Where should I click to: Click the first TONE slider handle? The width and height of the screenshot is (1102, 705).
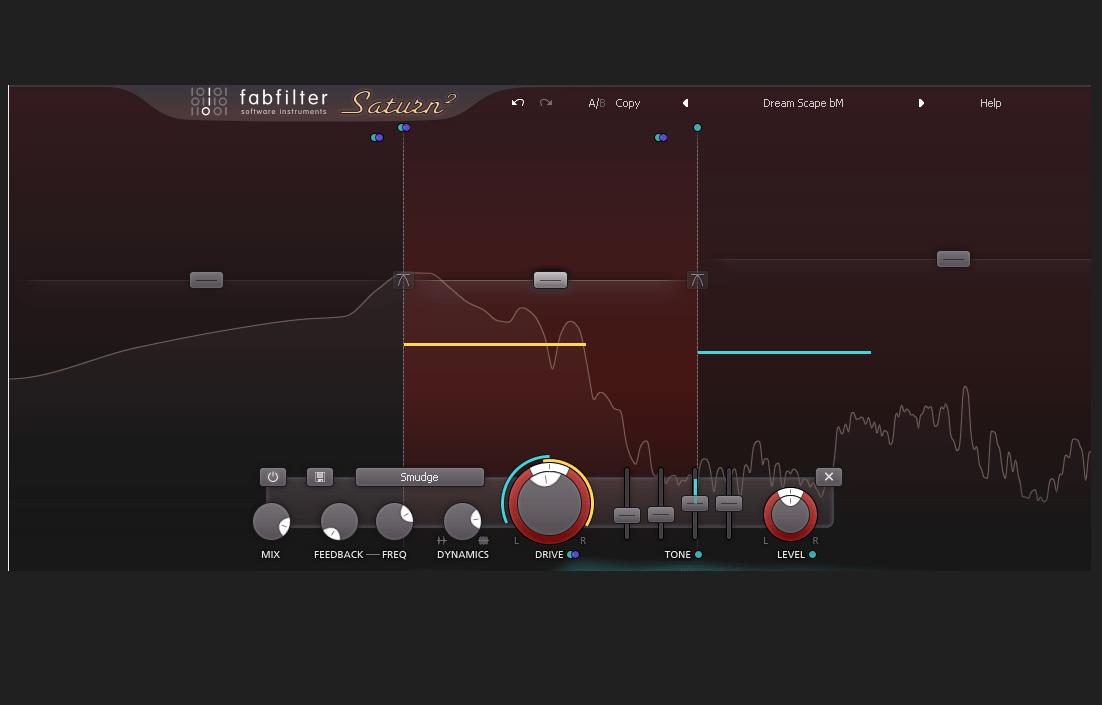point(627,515)
